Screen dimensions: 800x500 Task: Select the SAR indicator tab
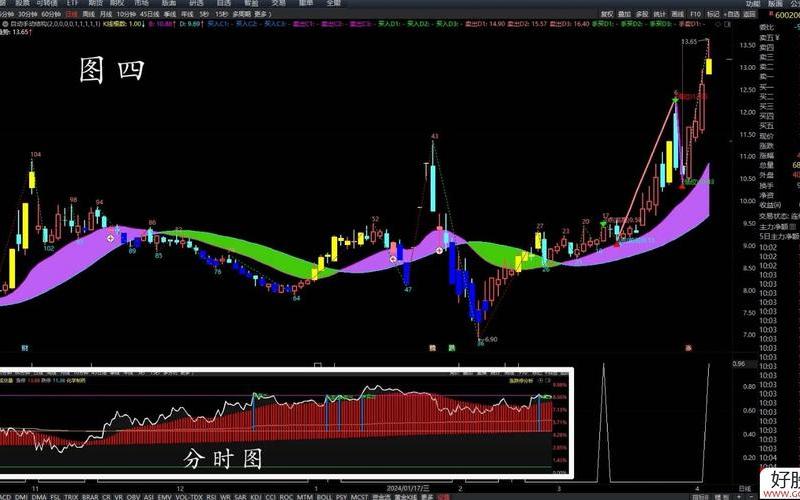(x=241, y=496)
